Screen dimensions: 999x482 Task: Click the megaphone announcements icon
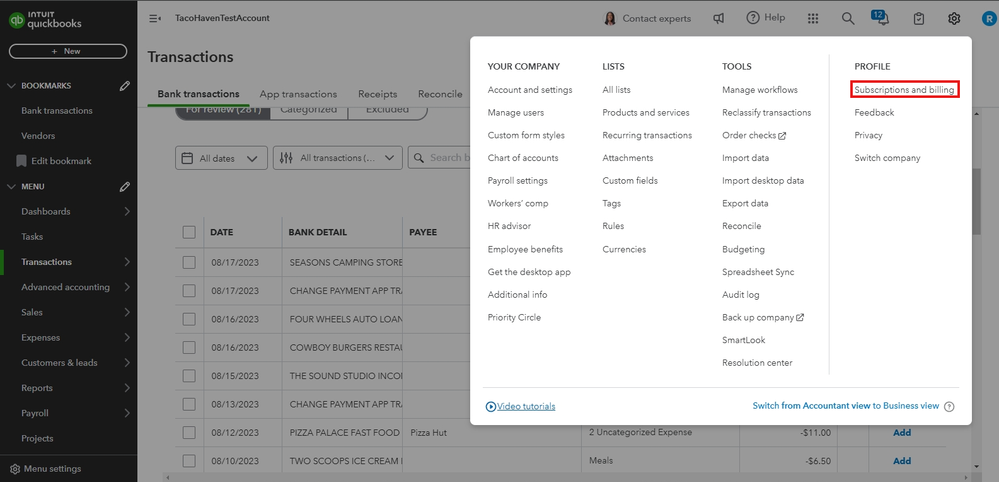click(x=718, y=18)
